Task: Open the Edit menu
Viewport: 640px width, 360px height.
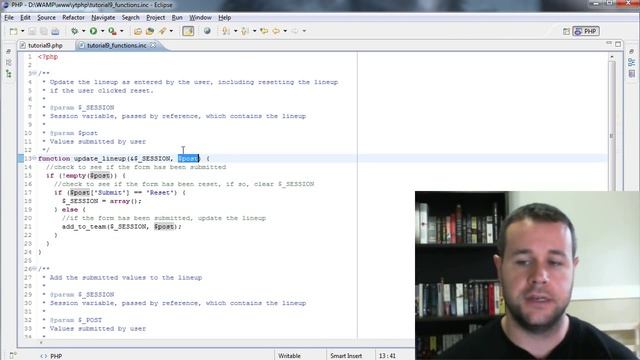Action: 25,18
